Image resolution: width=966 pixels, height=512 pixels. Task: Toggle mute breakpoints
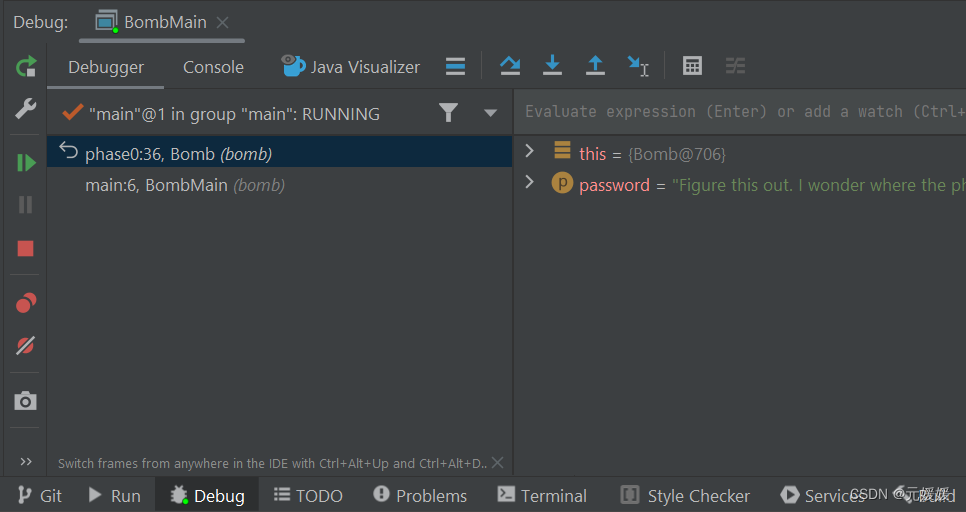point(25,346)
